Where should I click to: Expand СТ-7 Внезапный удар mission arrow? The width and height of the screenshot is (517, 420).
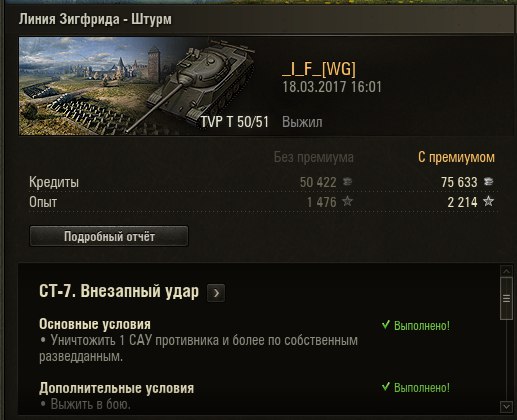coord(216,293)
